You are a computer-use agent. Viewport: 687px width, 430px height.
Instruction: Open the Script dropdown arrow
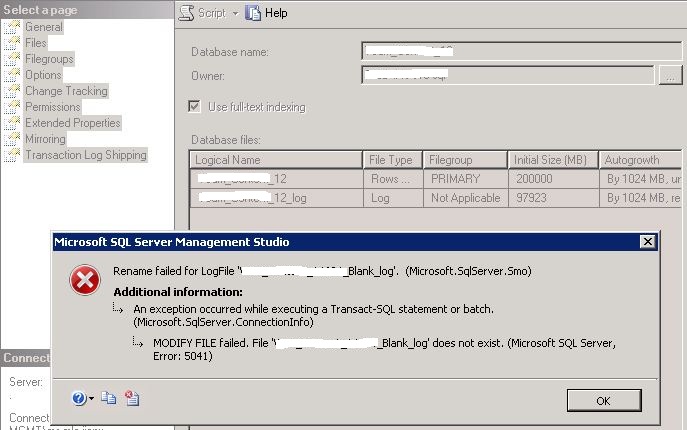click(236, 14)
